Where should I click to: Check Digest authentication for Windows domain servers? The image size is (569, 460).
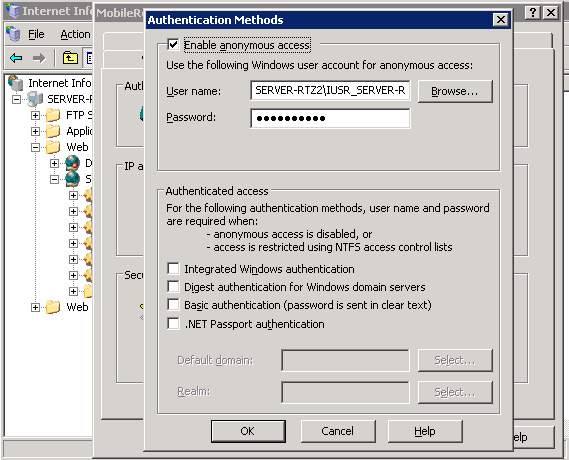[173, 287]
